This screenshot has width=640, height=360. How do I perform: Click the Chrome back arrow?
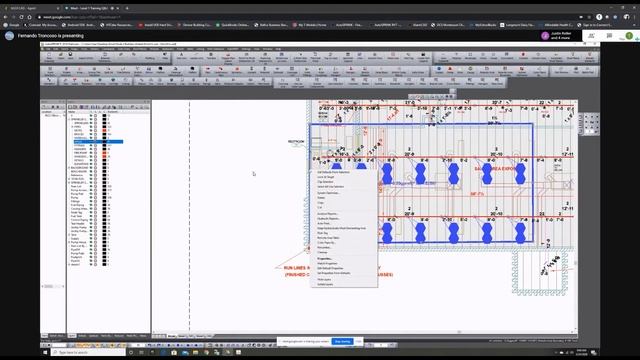(5, 17)
